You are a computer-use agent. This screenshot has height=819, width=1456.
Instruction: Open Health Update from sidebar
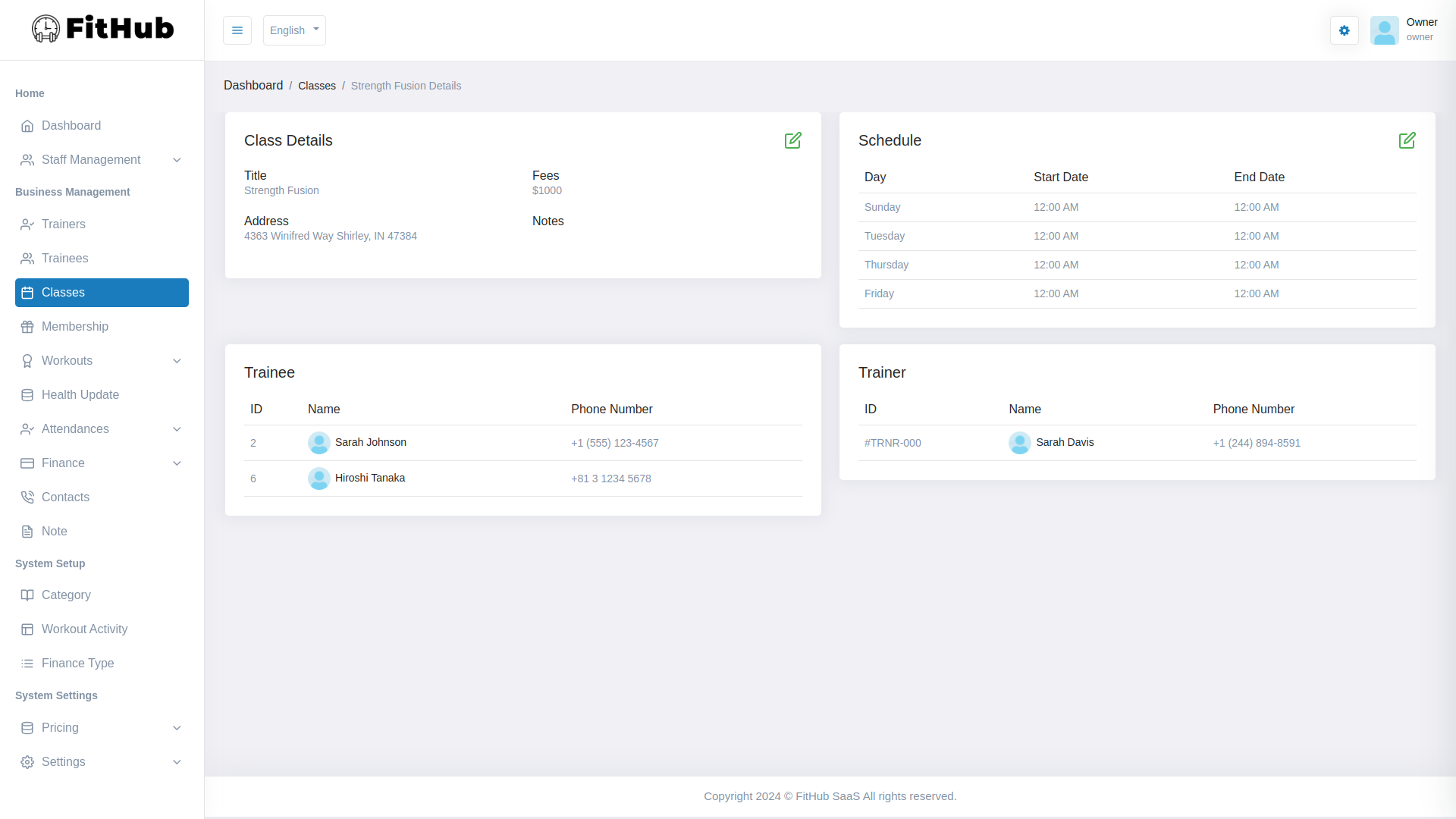80,395
